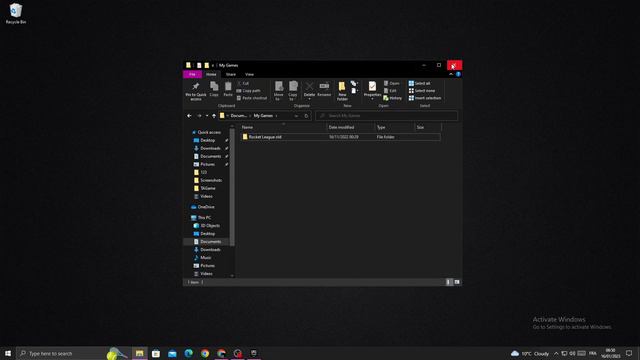Click the Copy ribbon button

pyautogui.click(x=214, y=89)
